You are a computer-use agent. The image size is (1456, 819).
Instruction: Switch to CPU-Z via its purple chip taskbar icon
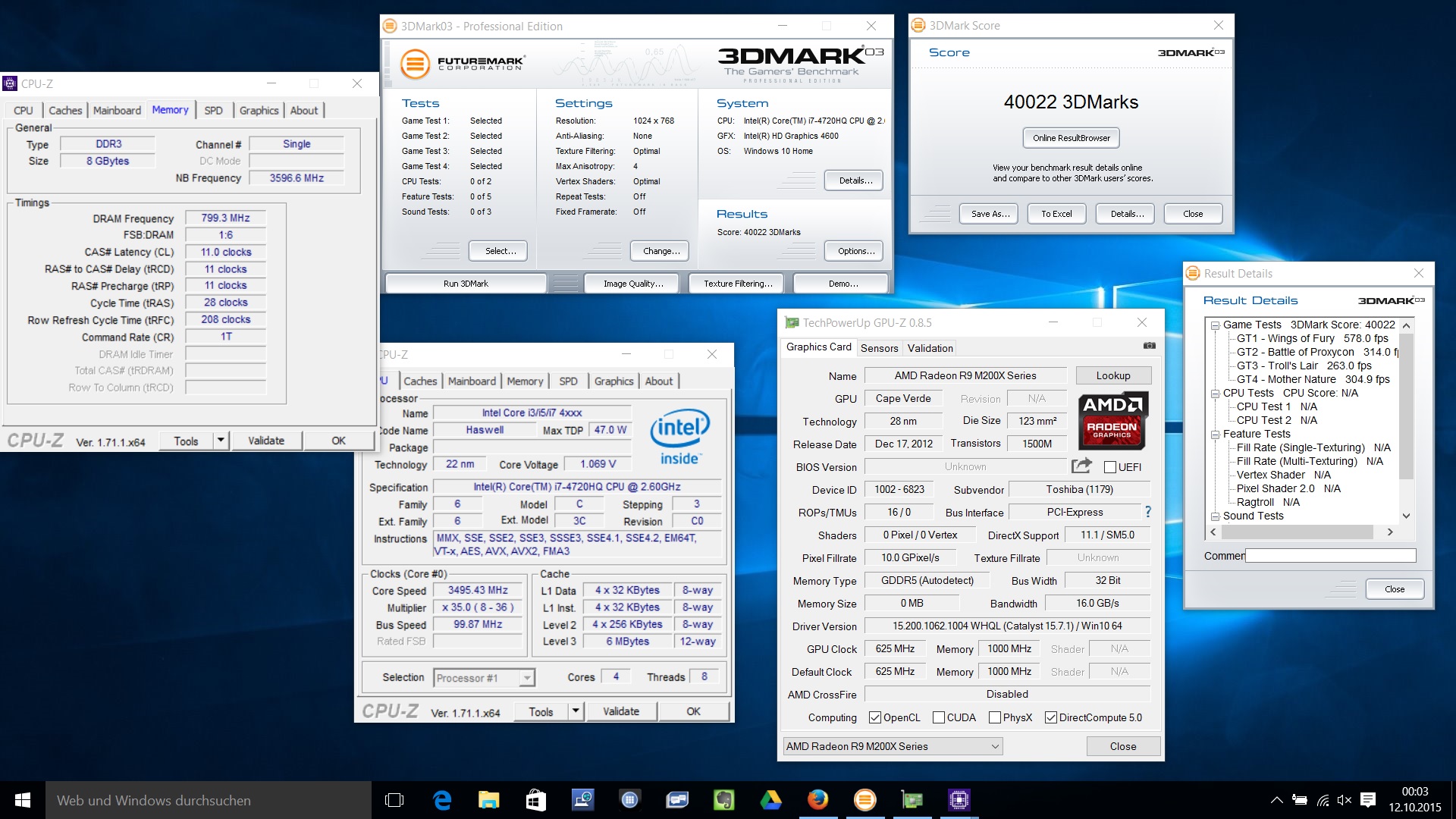point(959,800)
